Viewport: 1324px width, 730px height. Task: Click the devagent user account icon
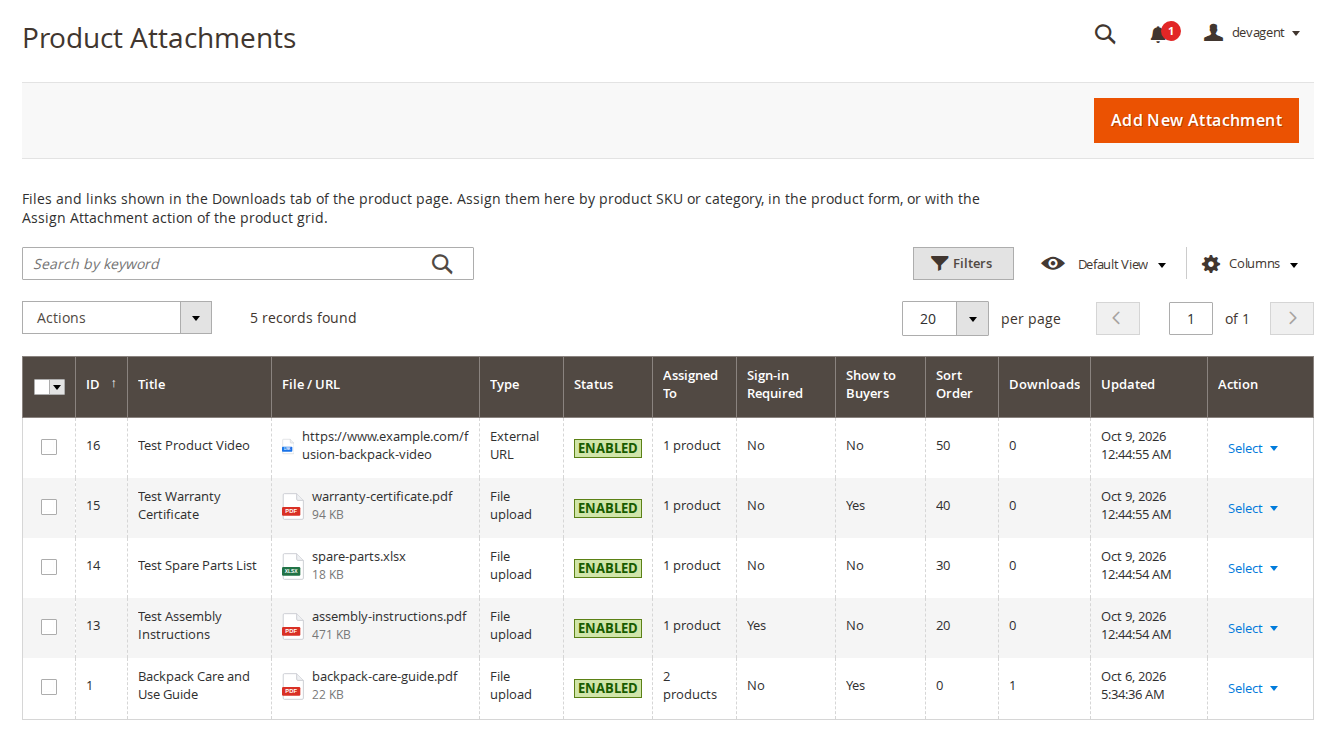pos(1213,33)
